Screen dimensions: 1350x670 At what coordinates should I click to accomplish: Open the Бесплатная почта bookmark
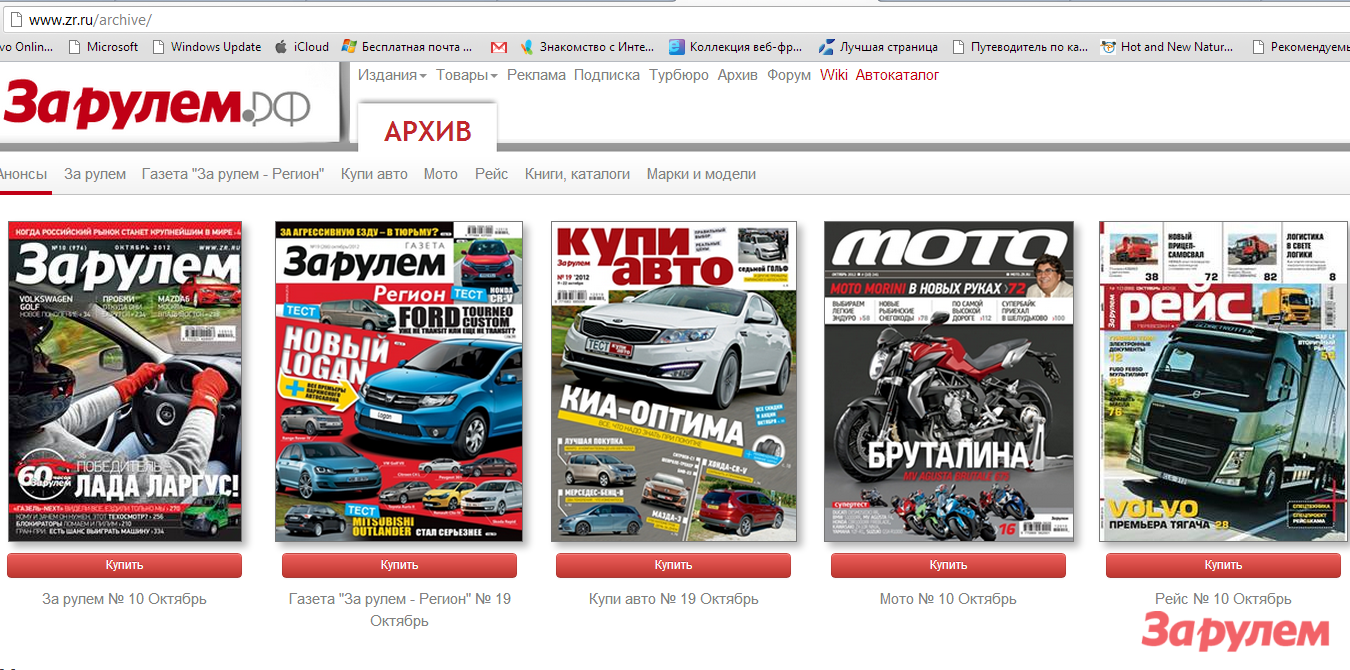(x=416, y=47)
